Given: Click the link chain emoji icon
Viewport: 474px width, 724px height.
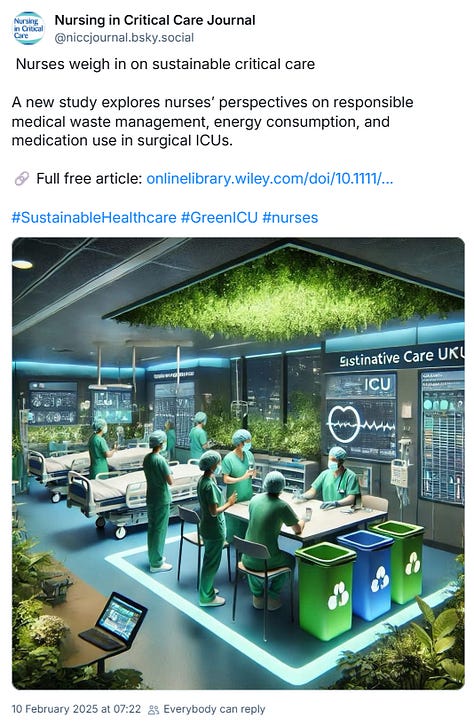Looking at the screenshot, I should (22, 179).
